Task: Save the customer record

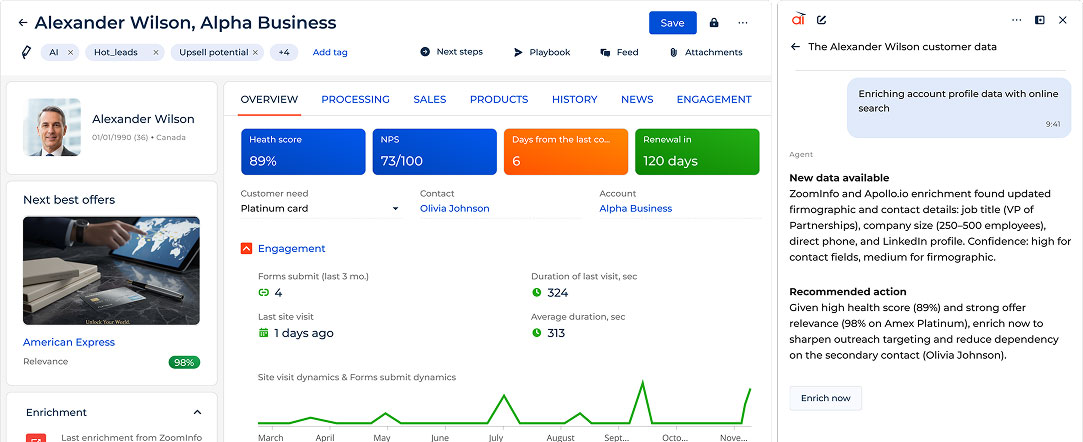Action: pyautogui.click(x=672, y=23)
